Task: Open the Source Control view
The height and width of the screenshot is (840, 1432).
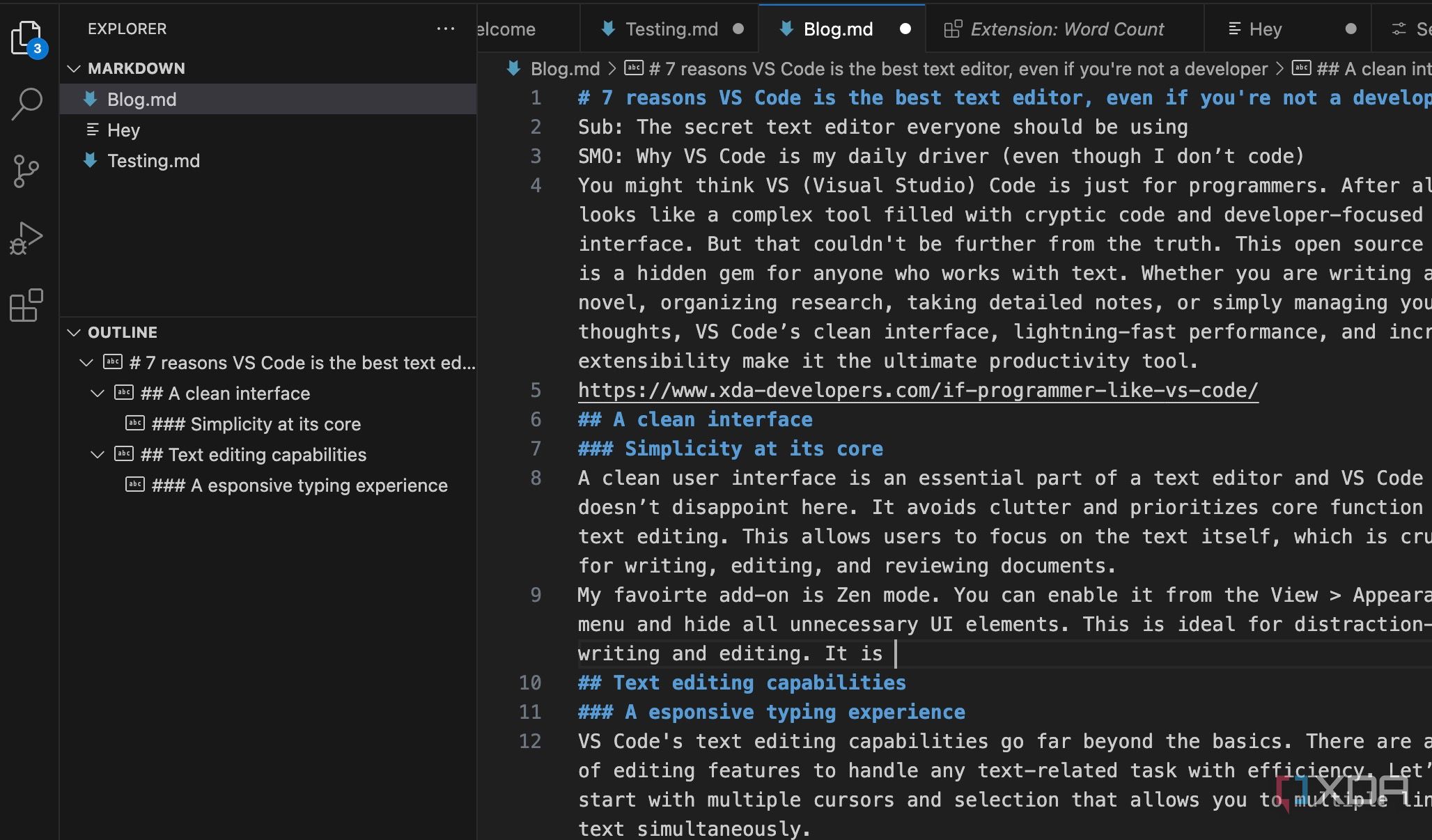Action: [26, 171]
